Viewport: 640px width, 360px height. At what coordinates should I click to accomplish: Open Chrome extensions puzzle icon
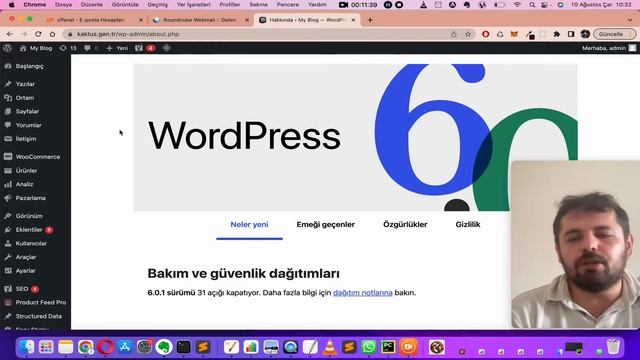[x=557, y=34]
